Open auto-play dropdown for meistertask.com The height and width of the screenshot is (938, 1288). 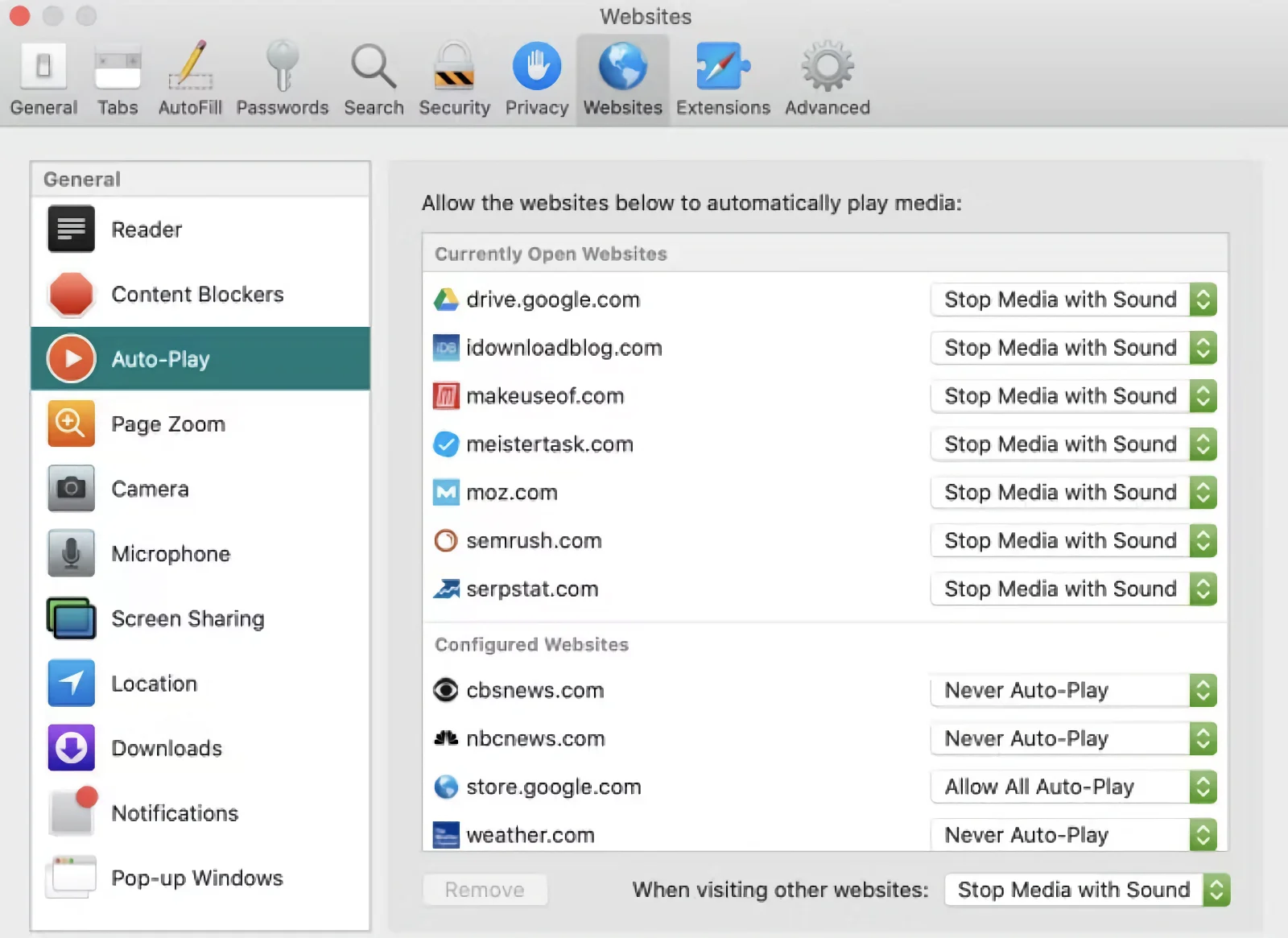(x=1073, y=444)
